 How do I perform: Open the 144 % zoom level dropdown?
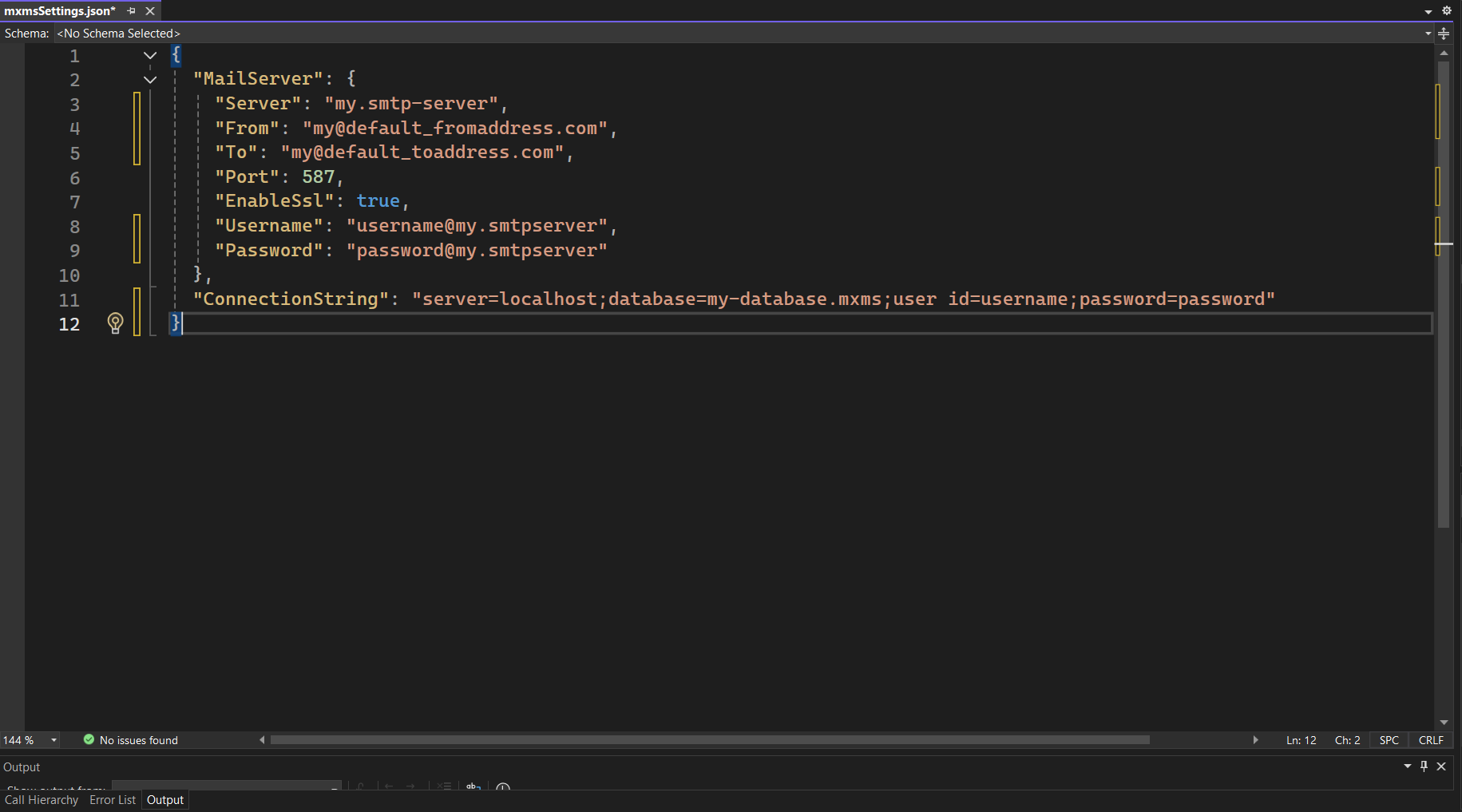click(x=54, y=740)
